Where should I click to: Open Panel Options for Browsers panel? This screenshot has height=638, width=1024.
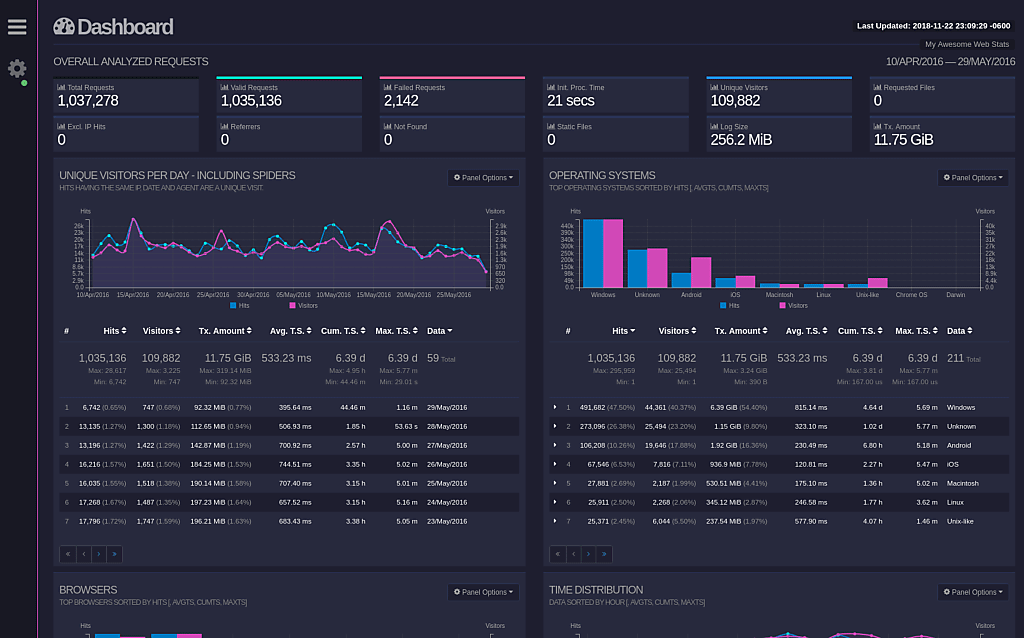click(483, 592)
